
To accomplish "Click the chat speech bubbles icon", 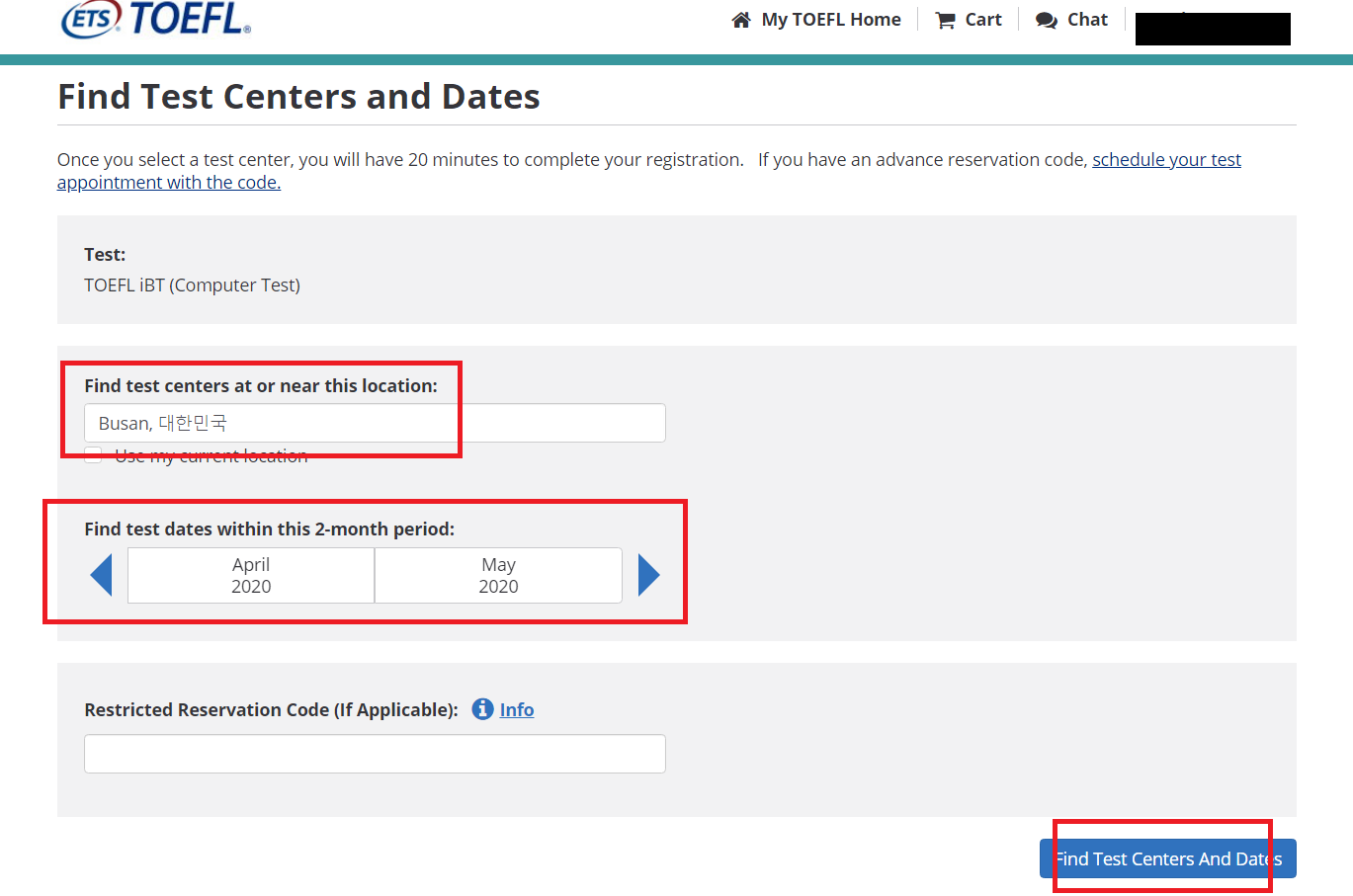I will [1046, 21].
